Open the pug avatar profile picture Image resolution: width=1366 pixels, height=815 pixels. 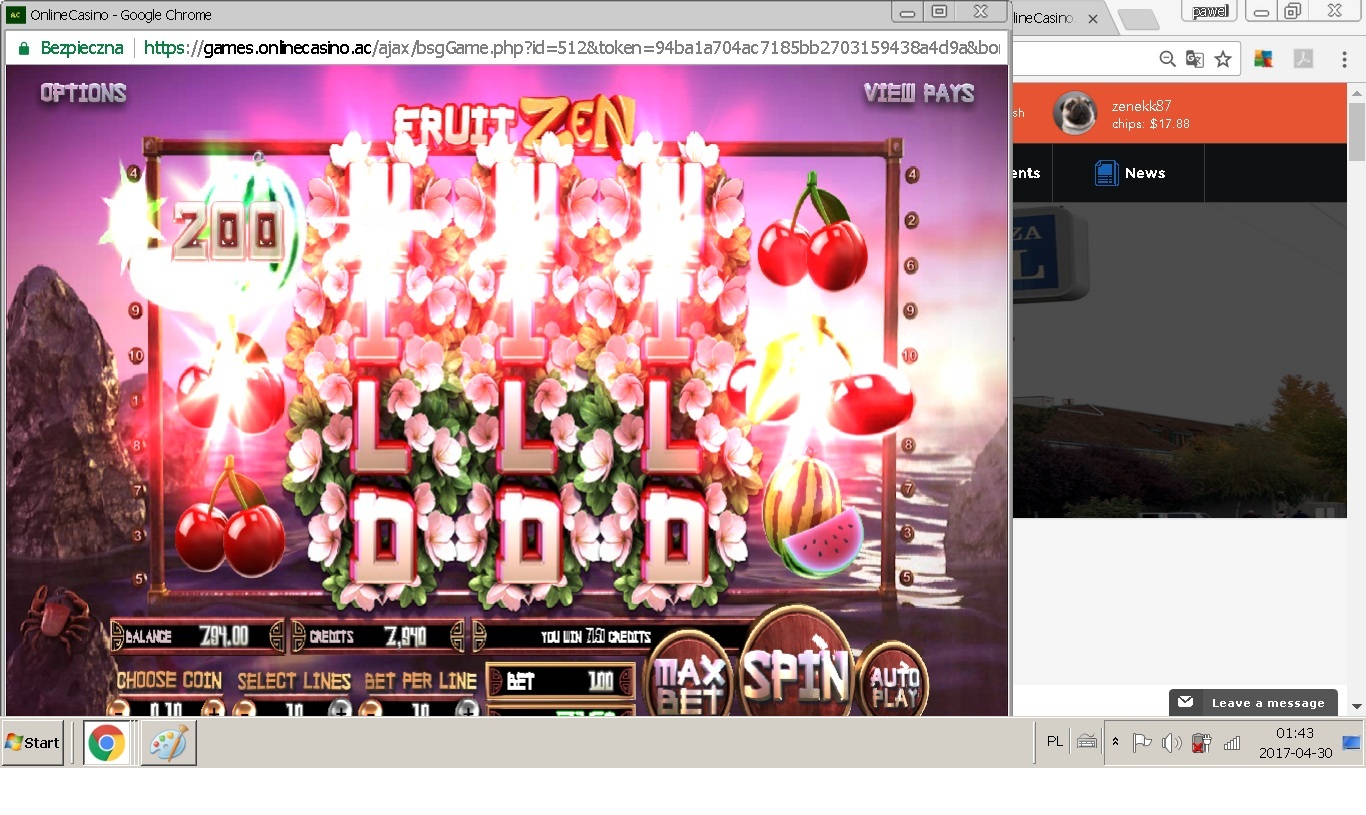coord(1076,113)
